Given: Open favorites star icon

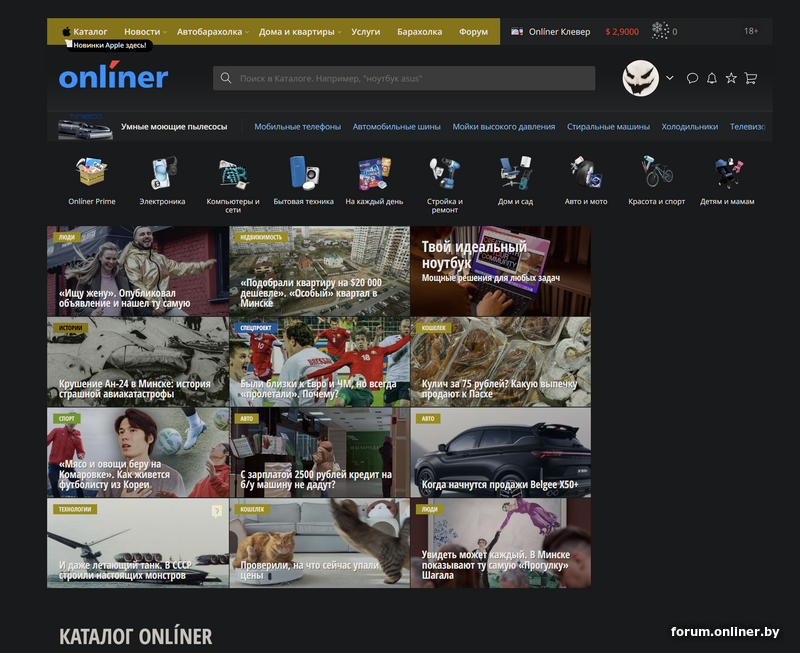Looking at the screenshot, I should click(x=731, y=78).
